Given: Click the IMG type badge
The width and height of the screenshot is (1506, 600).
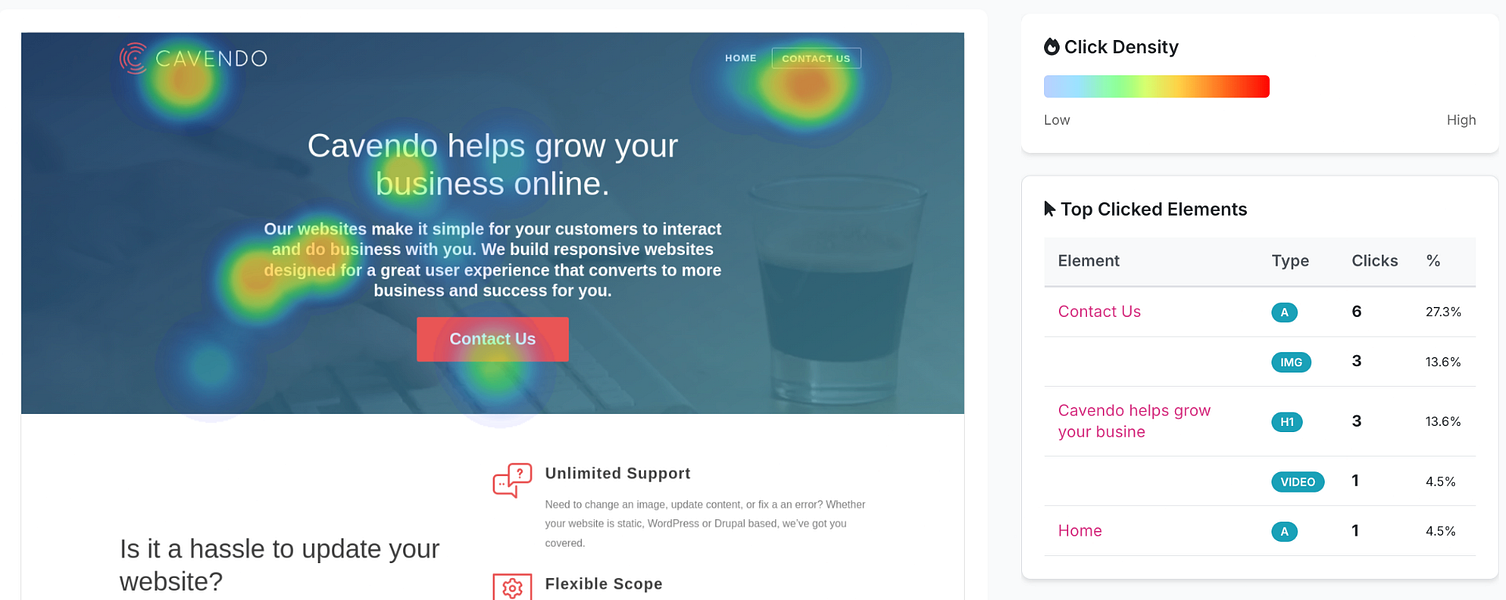Looking at the screenshot, I should (x=1291, y=362).
